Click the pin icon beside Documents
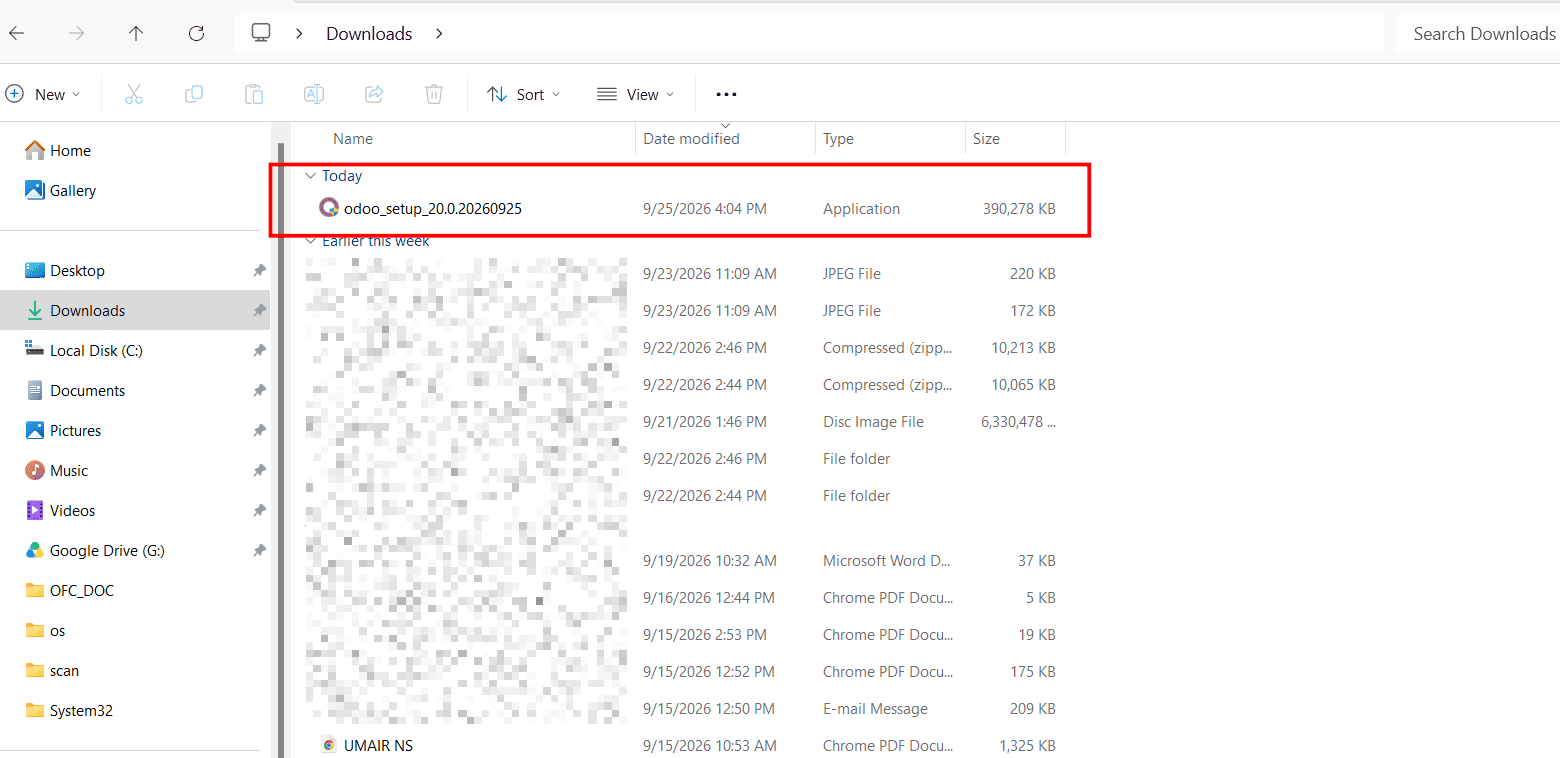 [x=259, y=390]
